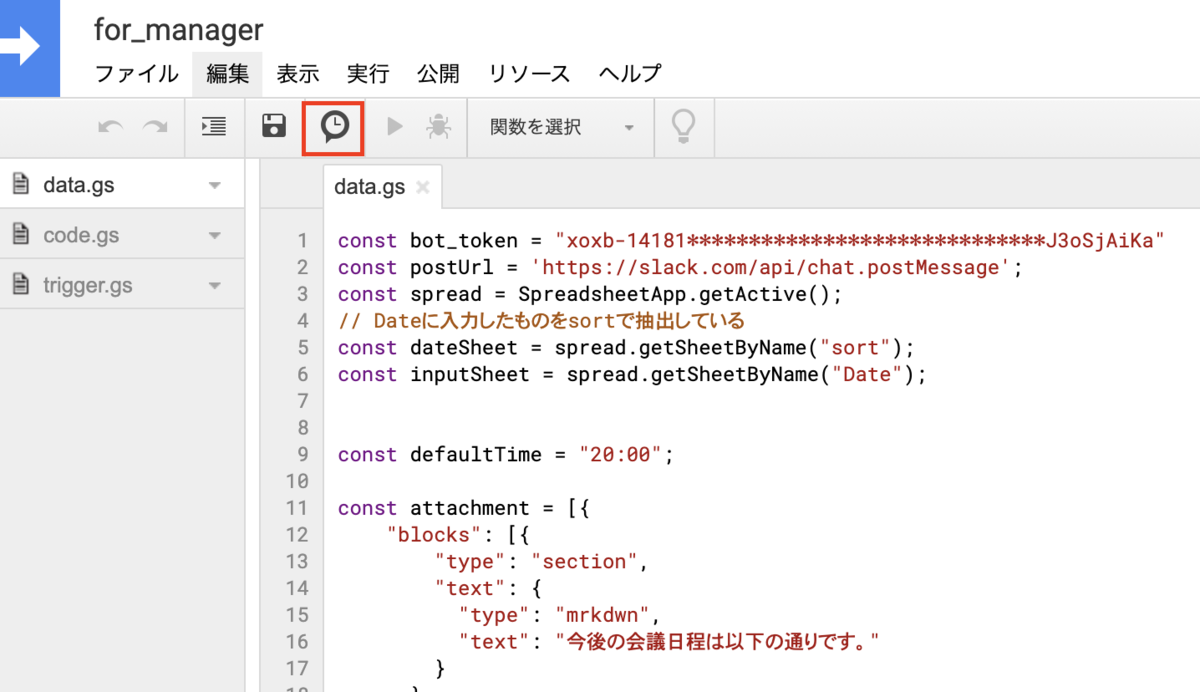The image size is (1200, 692).
Task: Open the triggers panel via clock icon
Action: click(x=333, y=128)
